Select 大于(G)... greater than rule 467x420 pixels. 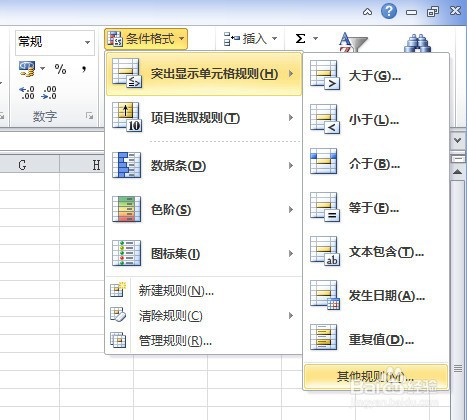(x=376, y=76)
